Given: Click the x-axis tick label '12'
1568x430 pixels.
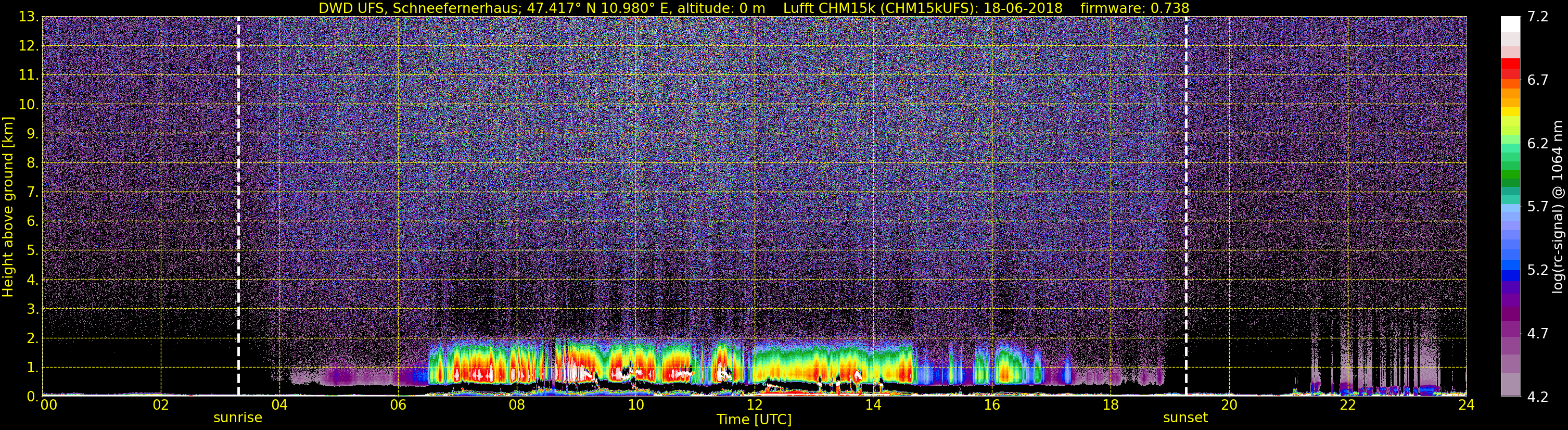Looking at the screenshot, I should 754,406.
